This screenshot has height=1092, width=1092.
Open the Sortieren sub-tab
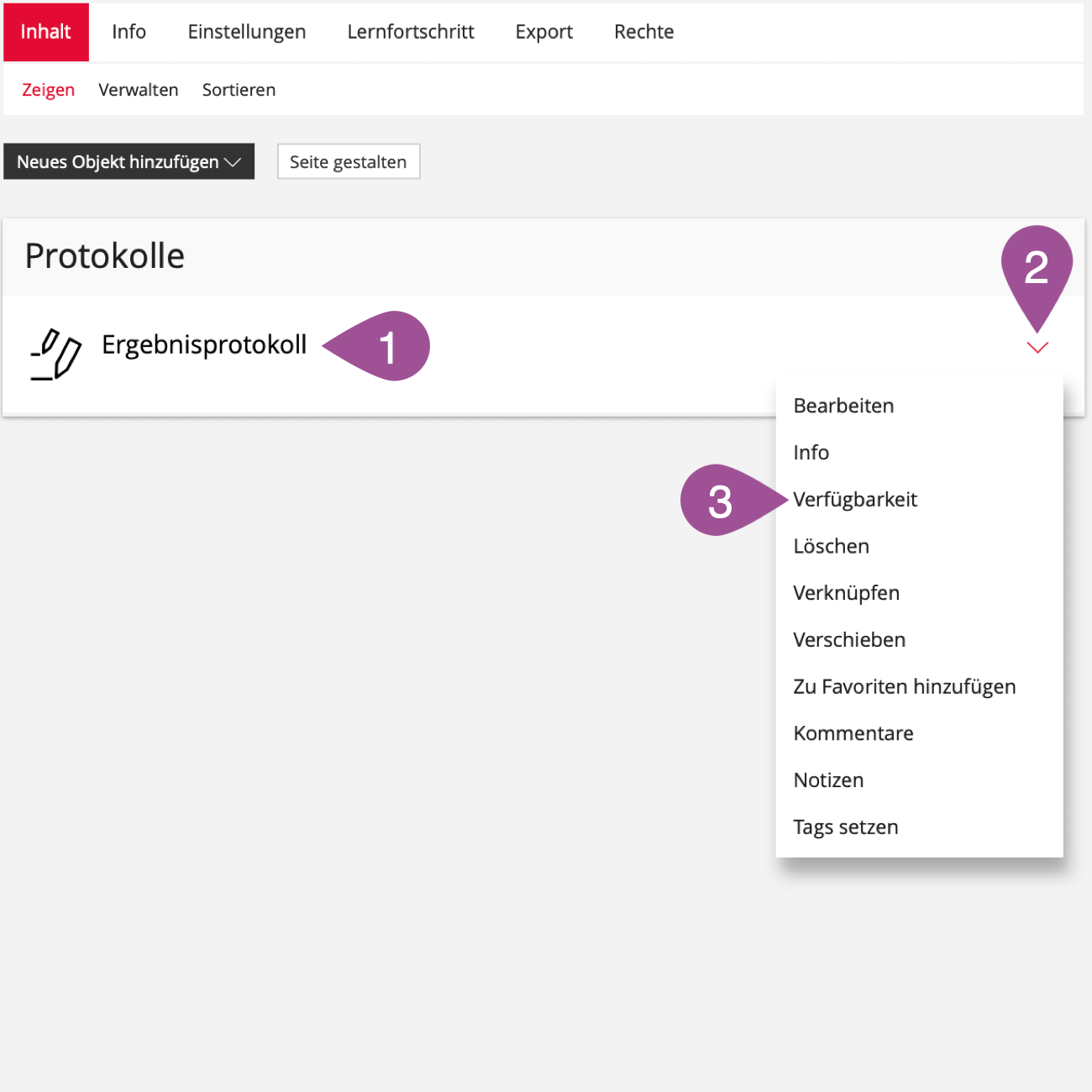pos(239,90)
